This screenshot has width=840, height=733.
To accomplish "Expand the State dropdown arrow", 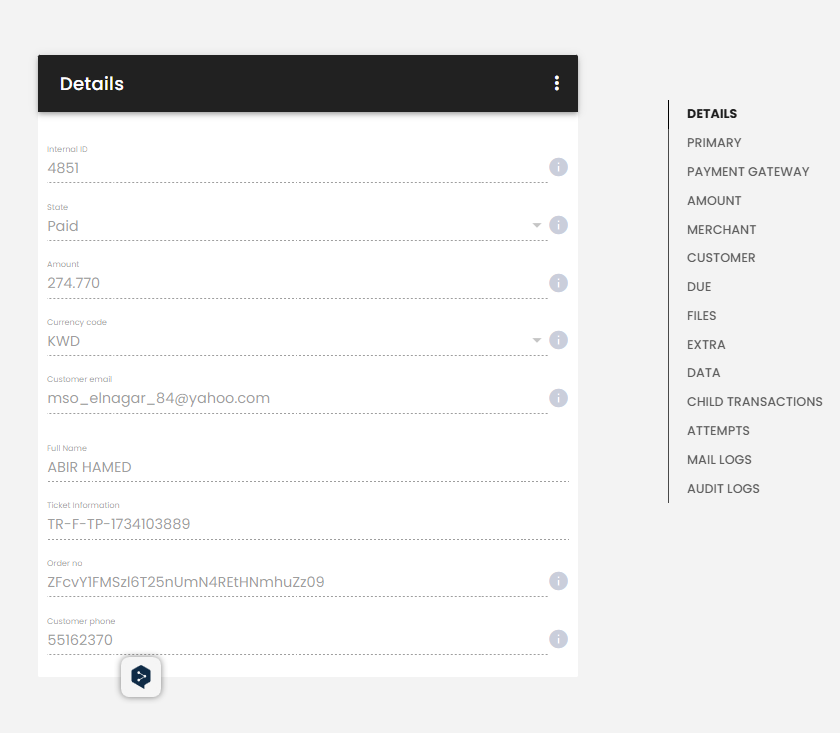I will point(536,226).
